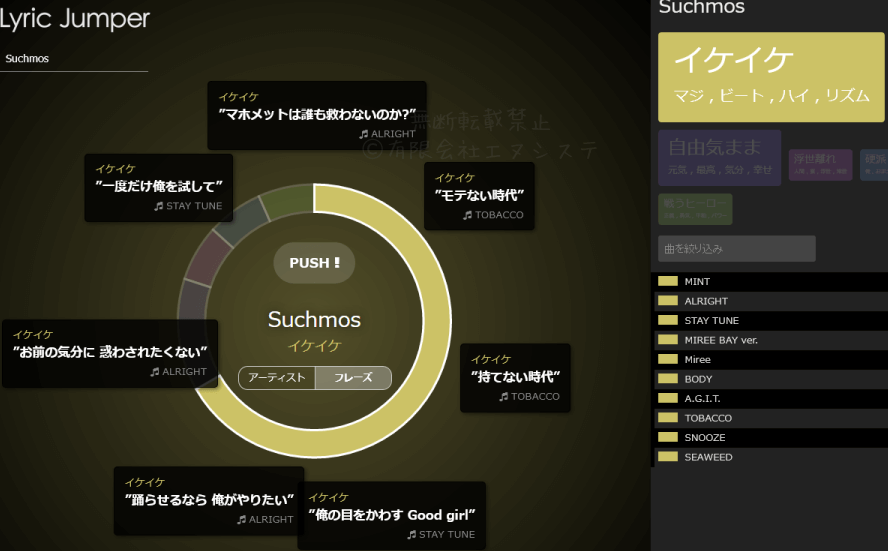Select the large イケイケ topic tile
Viewport: 888px width, 551px height.
[x=771, y=77]
